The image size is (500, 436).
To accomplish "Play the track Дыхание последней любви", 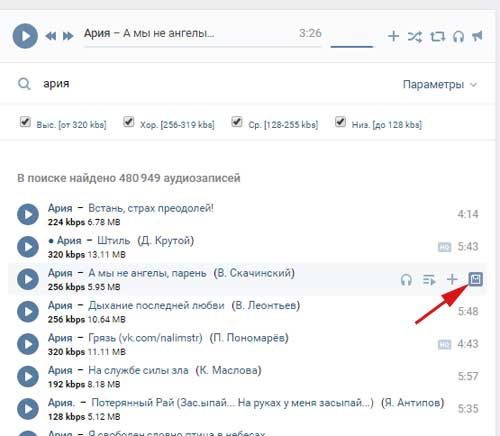I will click(28, 312).
